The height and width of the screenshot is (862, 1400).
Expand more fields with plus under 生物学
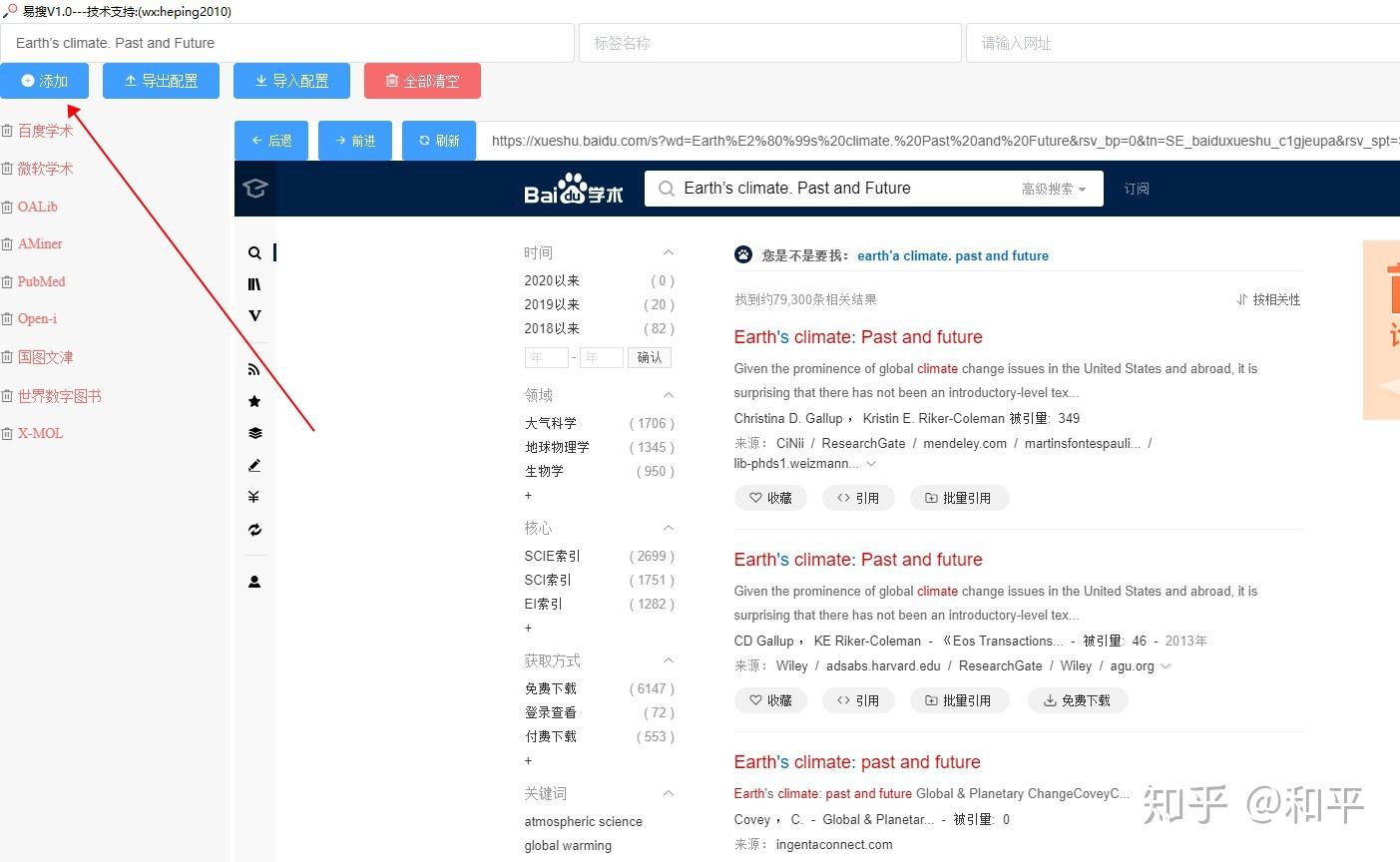[x=529, y=495]
